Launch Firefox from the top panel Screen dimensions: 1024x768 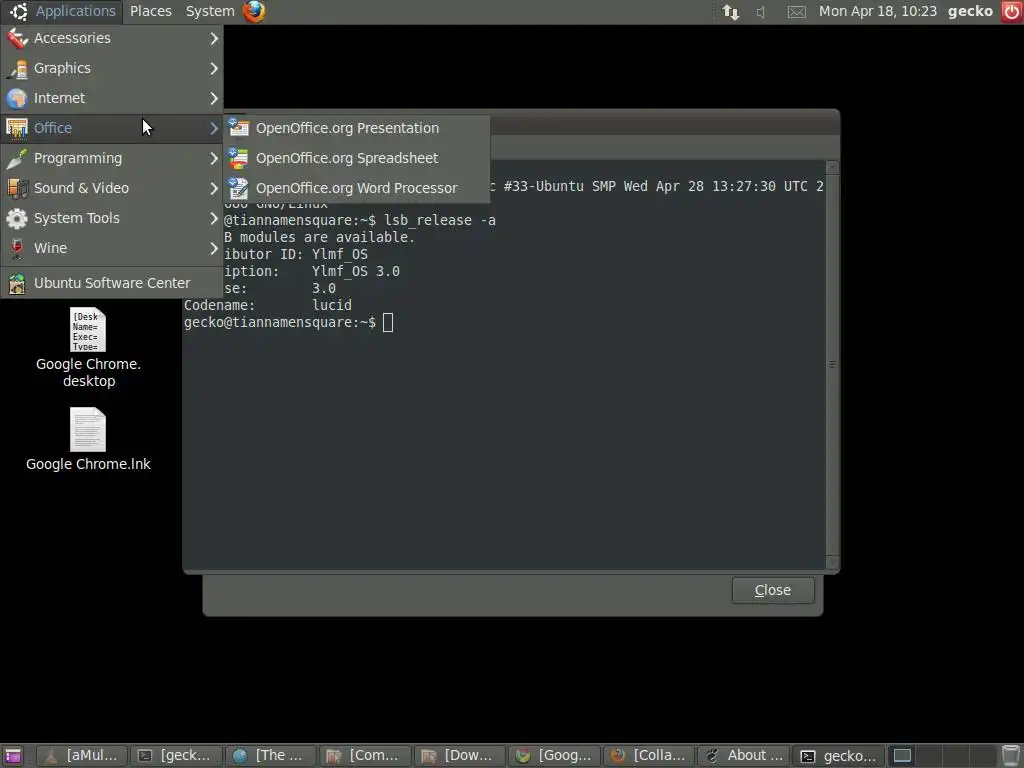[x=255, y=11]
